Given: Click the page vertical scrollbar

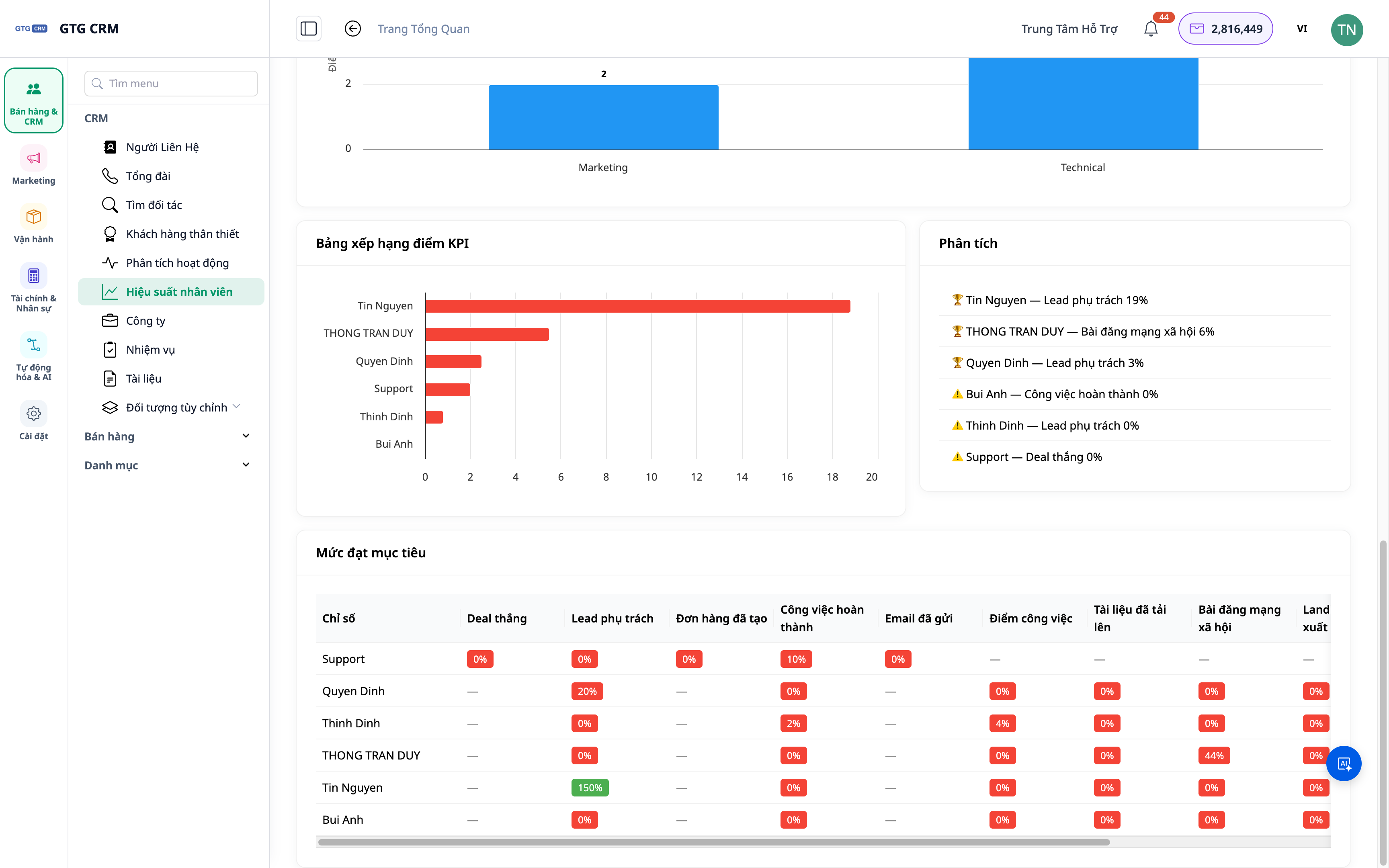Looking at the screenshot, I should click(1383, 703).
